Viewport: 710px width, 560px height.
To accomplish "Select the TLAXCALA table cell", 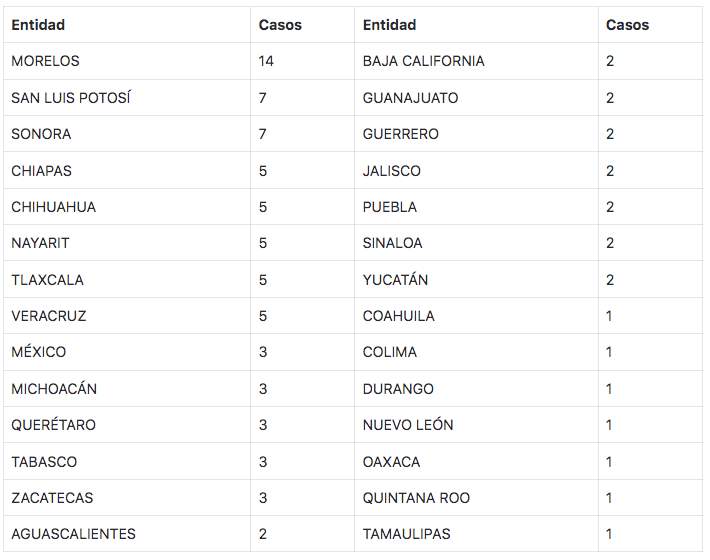I will point(48,280).
